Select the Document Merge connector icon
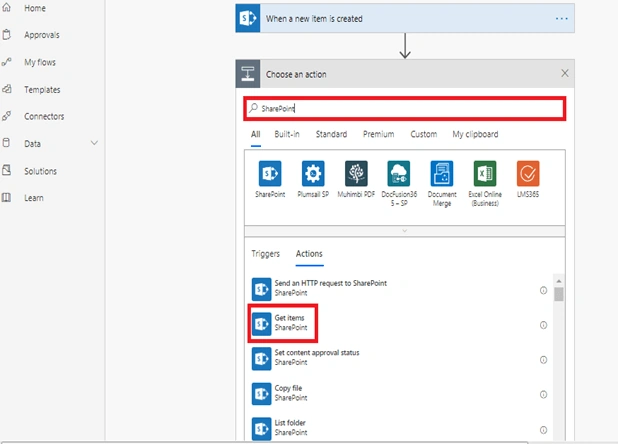The width and height of the screenshot is (618, 444). point(442,173)
